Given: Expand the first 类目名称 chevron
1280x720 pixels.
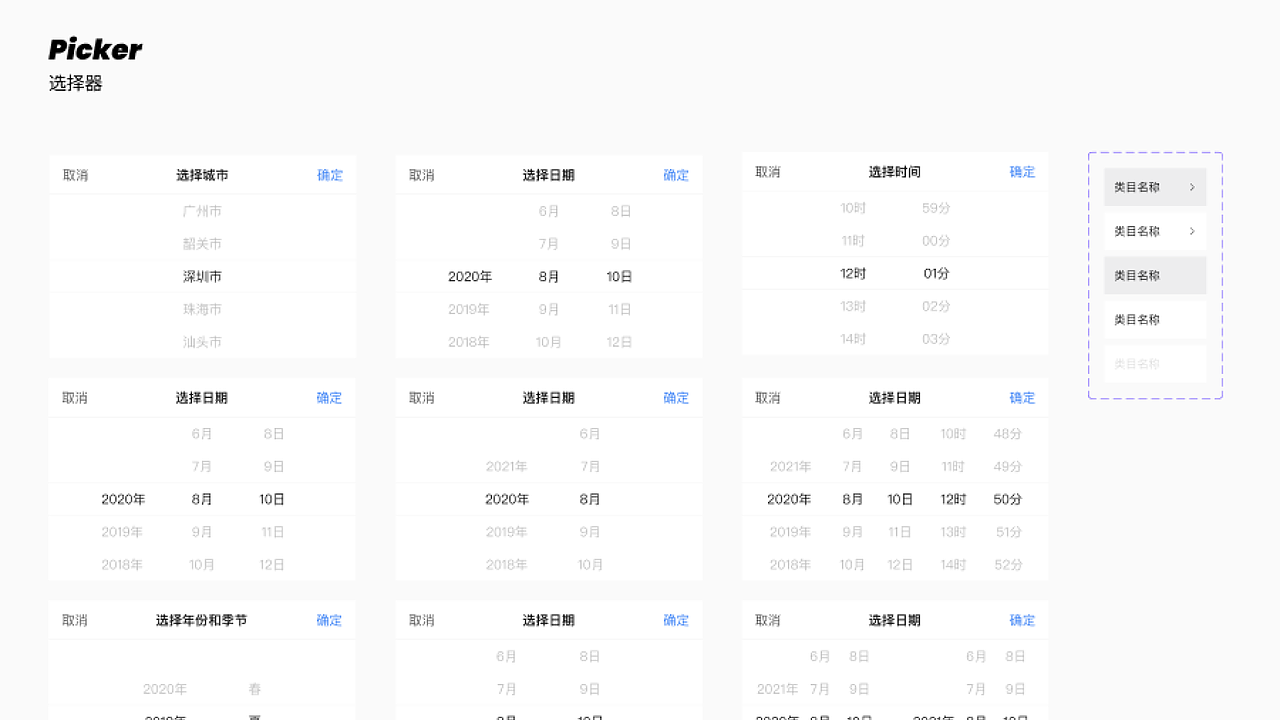Looking at the screenshot, I should pyautogui.click(x=1192, y=187).
